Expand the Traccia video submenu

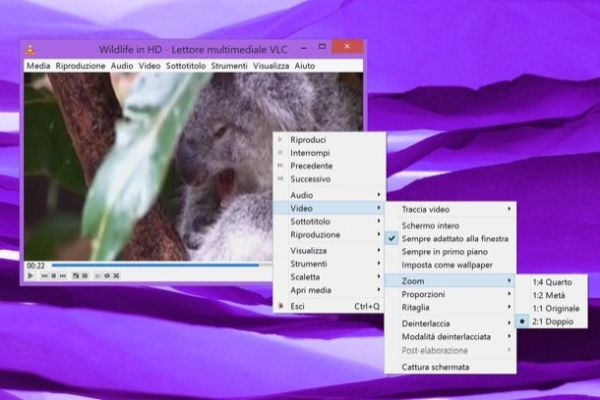point(450,210)
